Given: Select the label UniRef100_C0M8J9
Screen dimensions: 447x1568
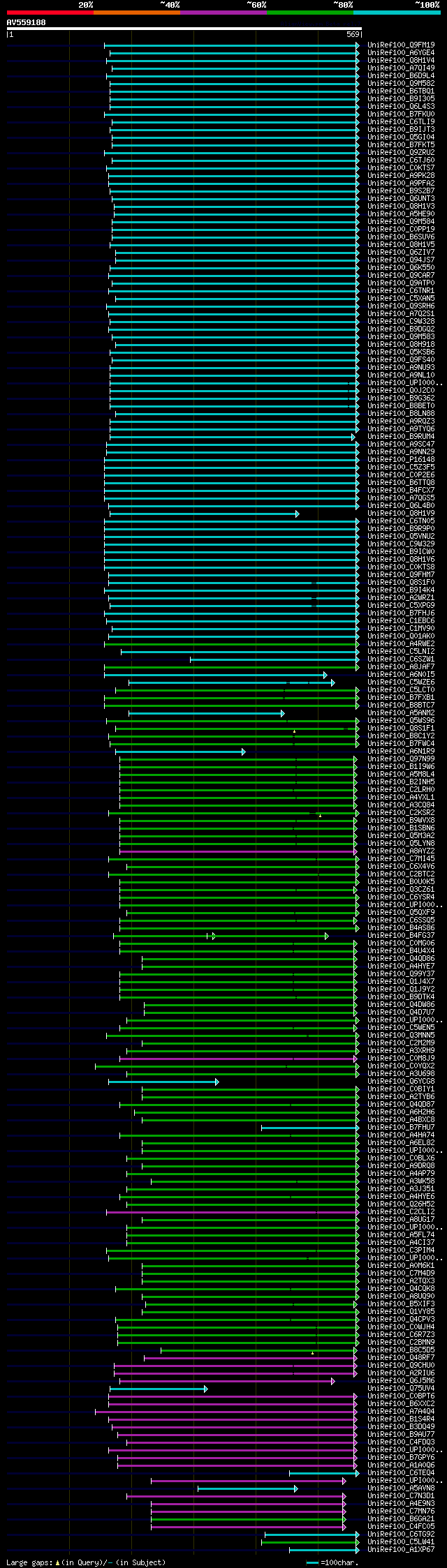Looking at the screenshot, I should [x=401, y=1059].
